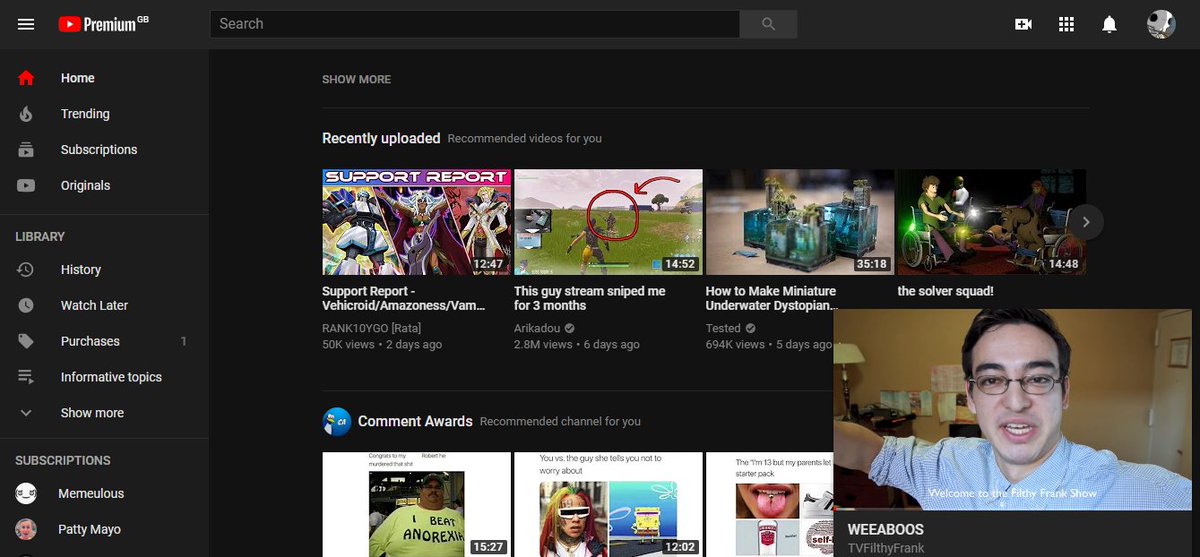The width and height of the screenshot is (1200, 557).
Task: Click the LIBRARY section header
Action: pyautogui.click(x=40, y=237)
